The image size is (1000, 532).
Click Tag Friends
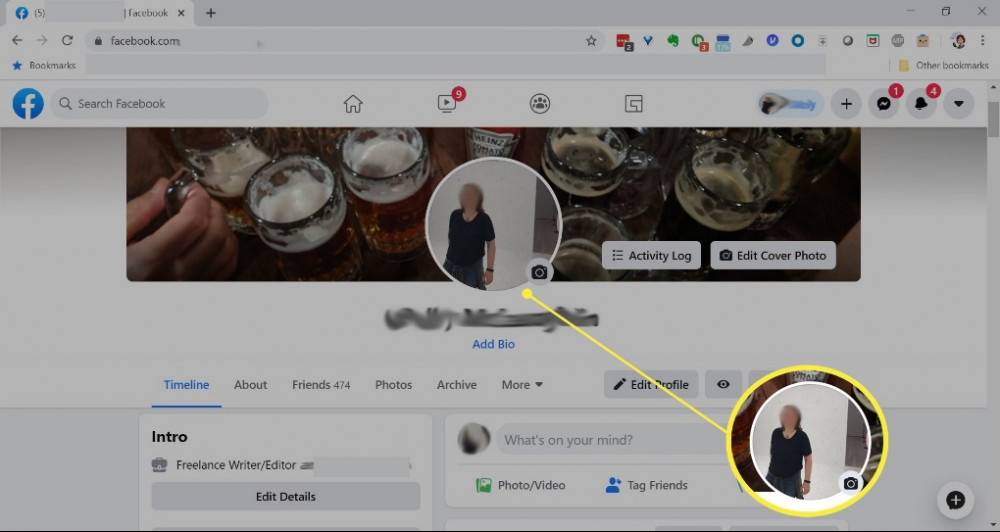647,485
